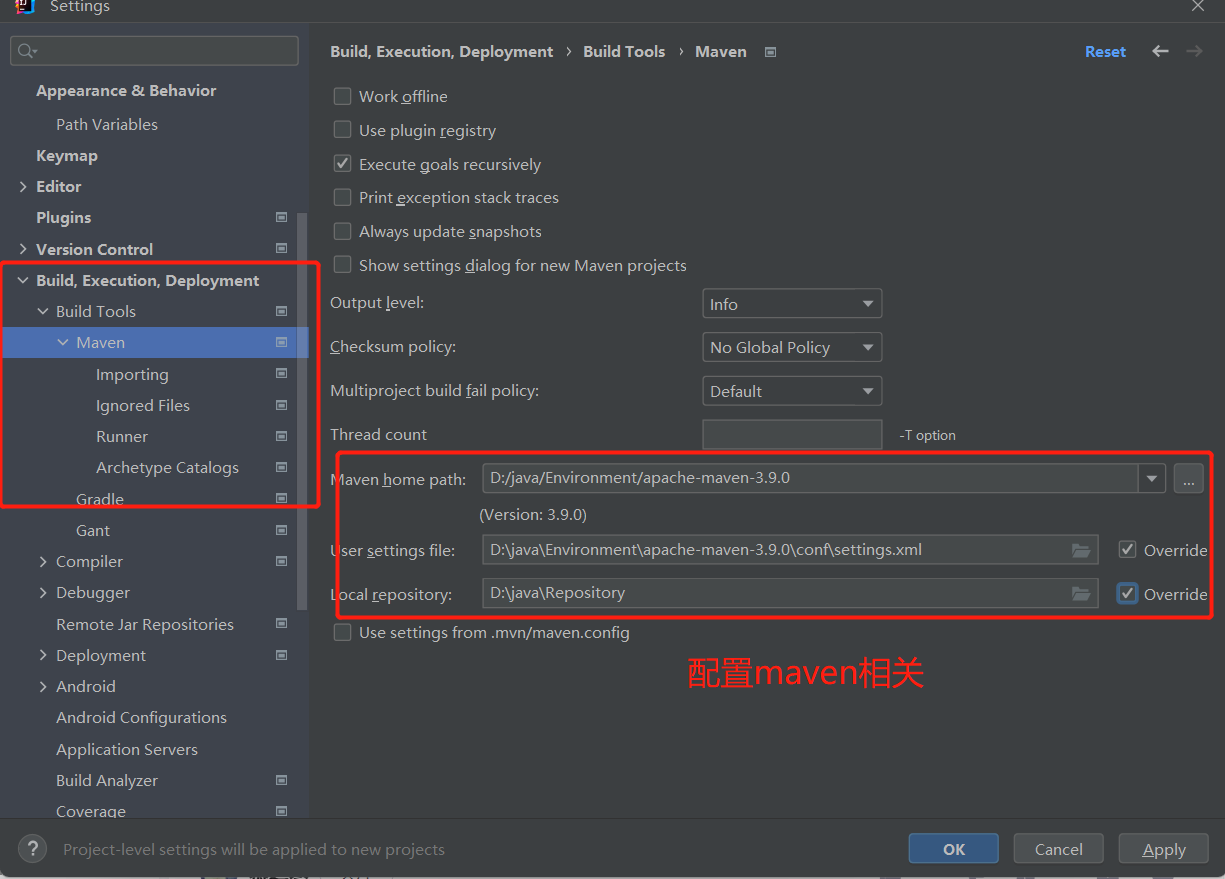Enable Use plugin registry checkbox
This screenshot has width=1225, height=879.
[342, 130]
